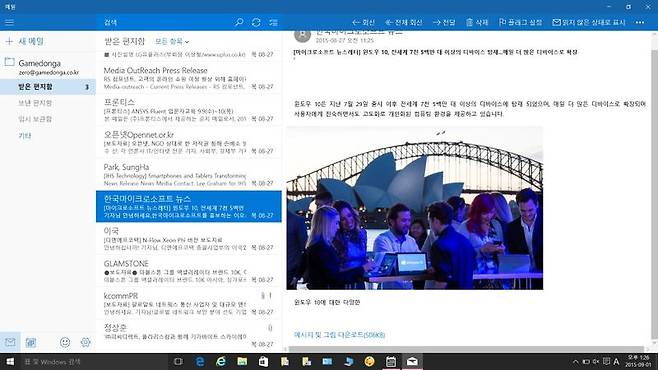Click the volume tray icon
658x370 pixels.
[x=596, y=362]
